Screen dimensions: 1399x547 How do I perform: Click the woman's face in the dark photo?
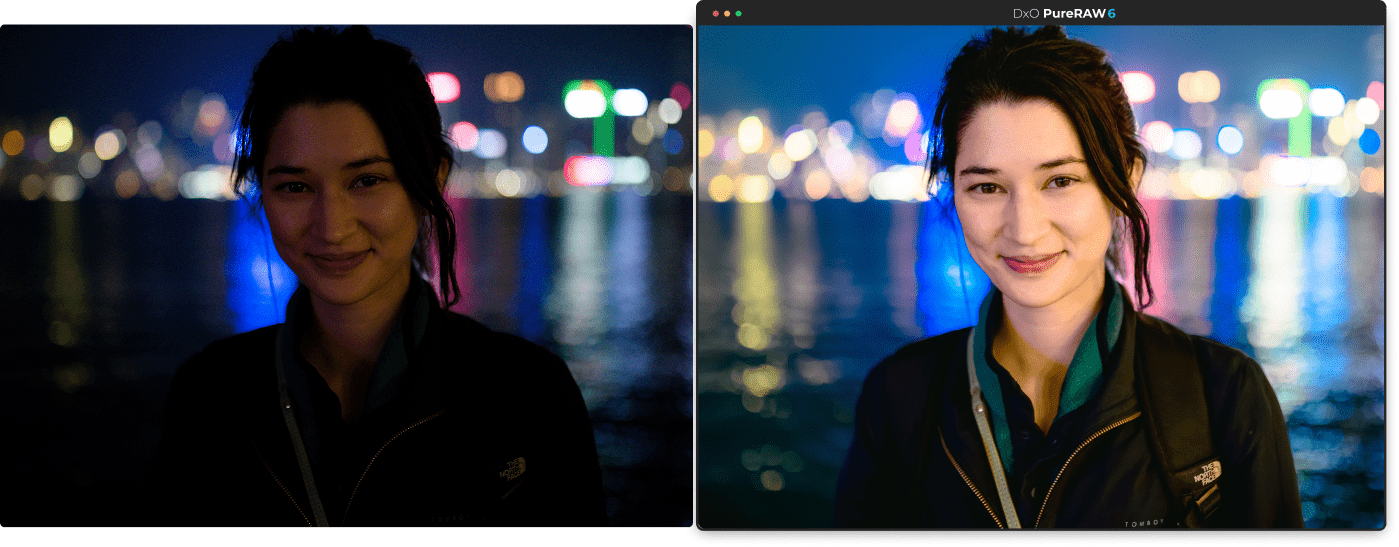click(335, 195)
